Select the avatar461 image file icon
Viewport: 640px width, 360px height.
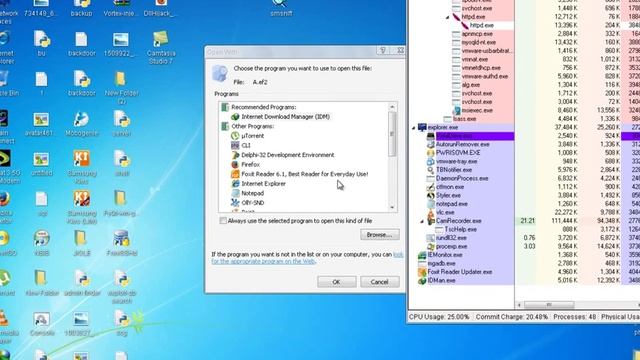tap(41, 124)
